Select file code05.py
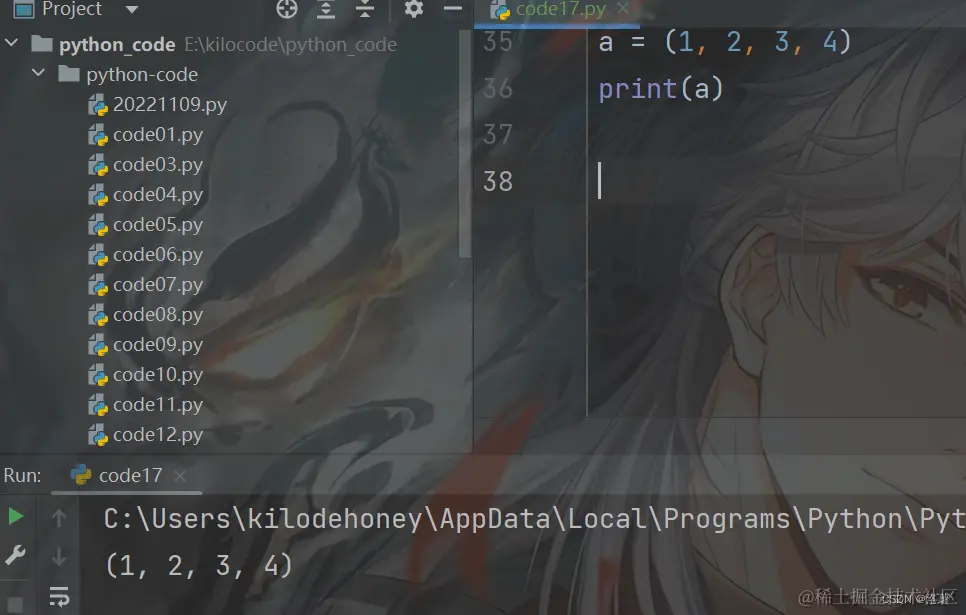This screenshot has height=615, width=966. (x=158, y=225)
